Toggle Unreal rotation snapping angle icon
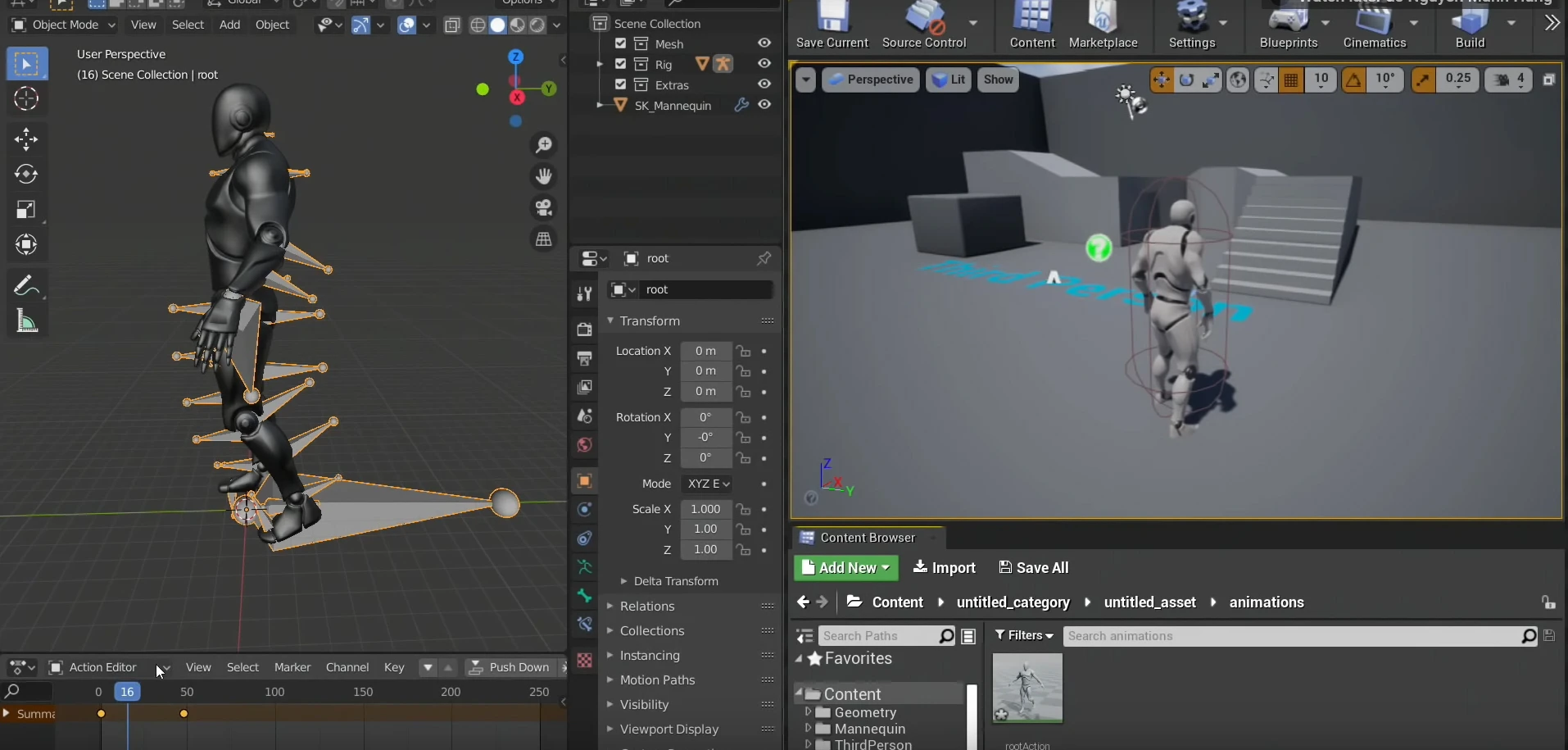Screen dimensions: 1568x750 tap(1353, 80)
